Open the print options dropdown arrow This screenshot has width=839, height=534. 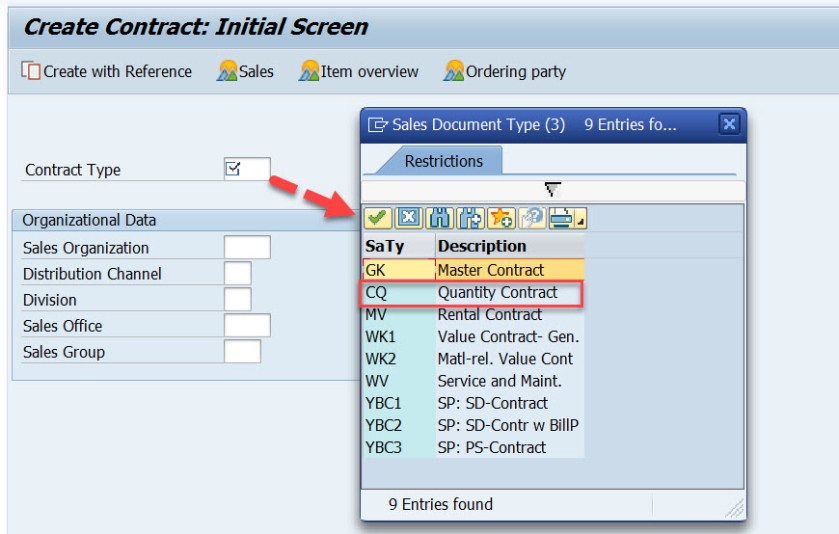[x=581, y=218]
